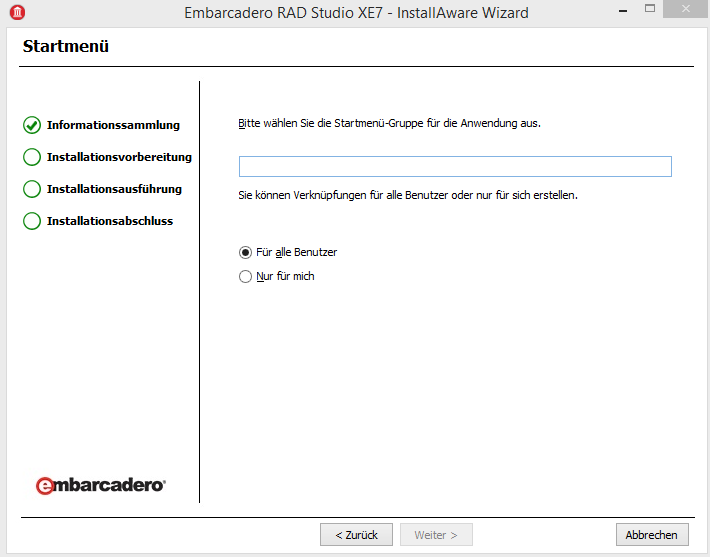
Task: Click the red InstallAware title bar icon
Action: (18, 12)
